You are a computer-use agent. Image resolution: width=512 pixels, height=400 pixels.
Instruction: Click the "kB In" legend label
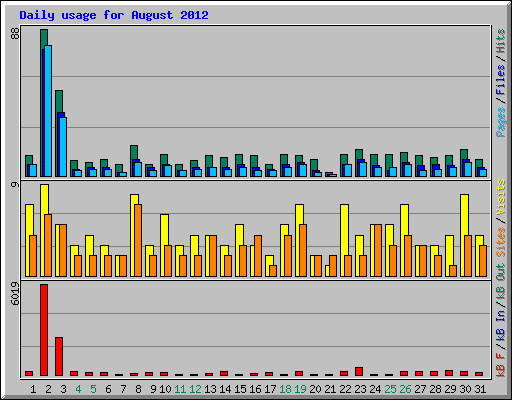(501, 325)
